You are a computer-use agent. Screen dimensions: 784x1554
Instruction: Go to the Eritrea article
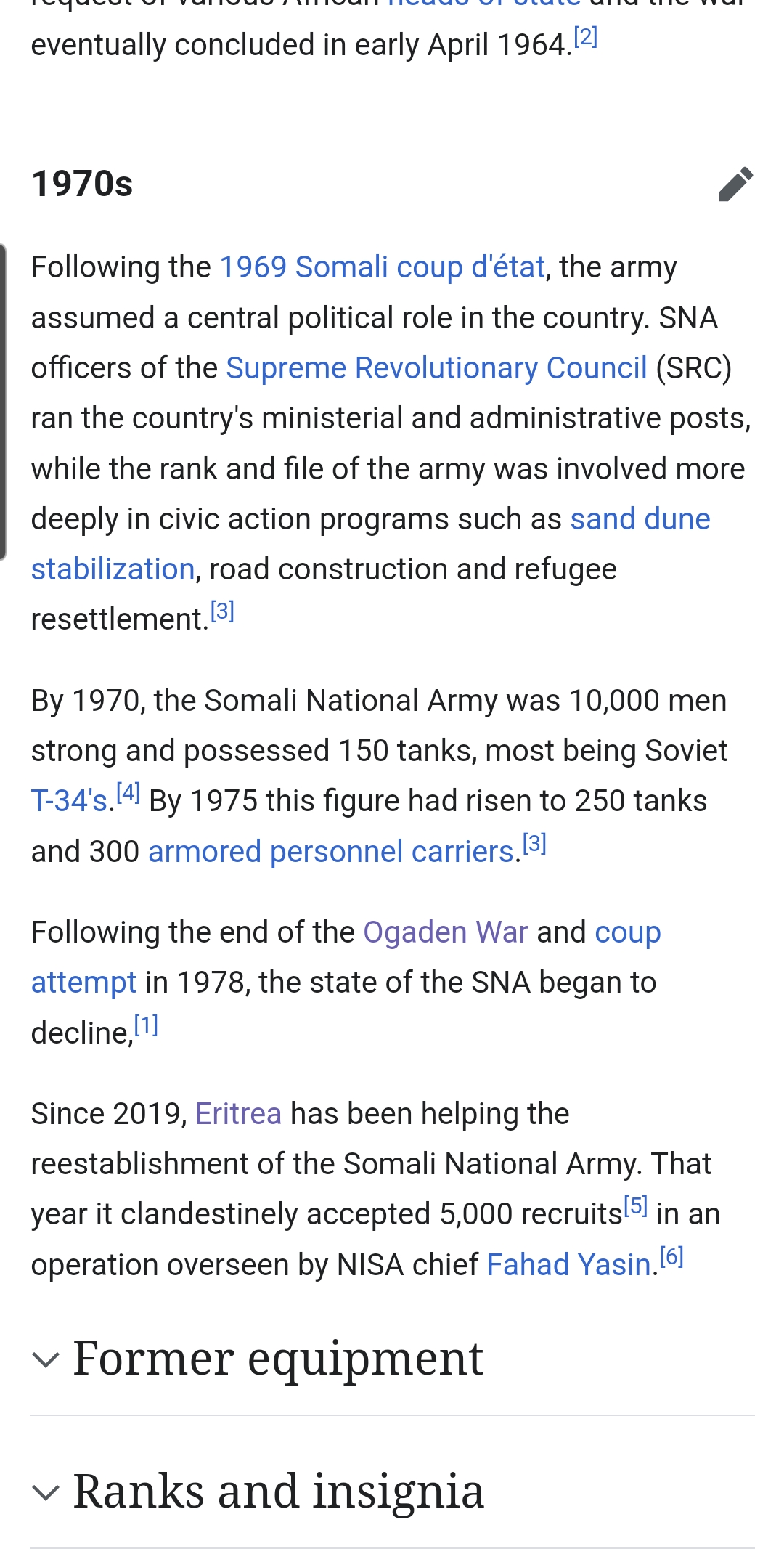238,1114
